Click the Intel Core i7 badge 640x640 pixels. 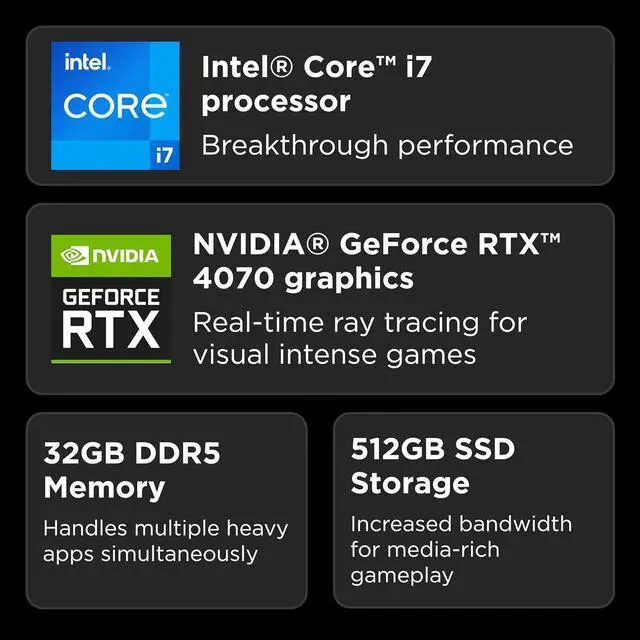click(115, 106)
